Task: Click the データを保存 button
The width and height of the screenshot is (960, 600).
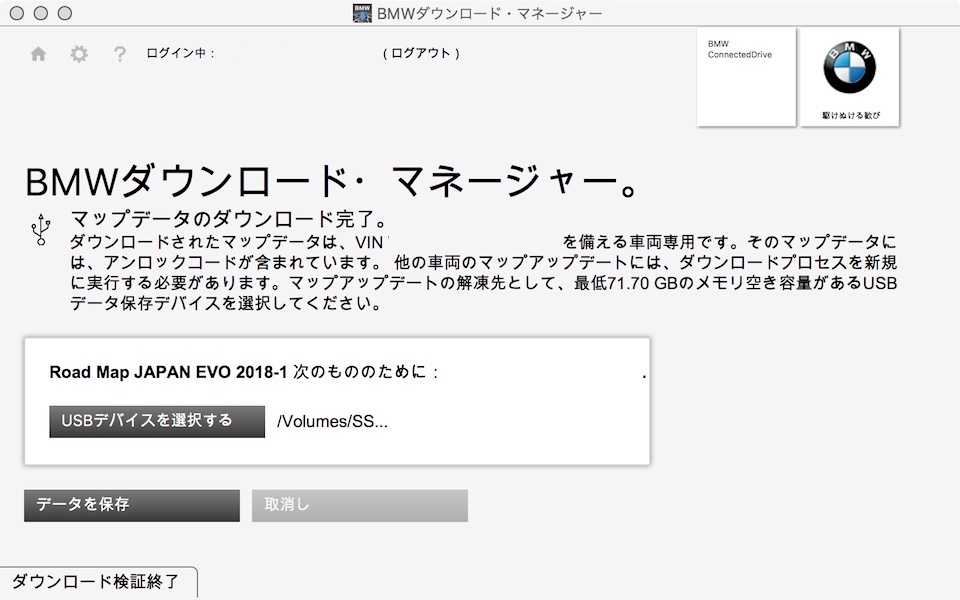Action: coord(132,505)
